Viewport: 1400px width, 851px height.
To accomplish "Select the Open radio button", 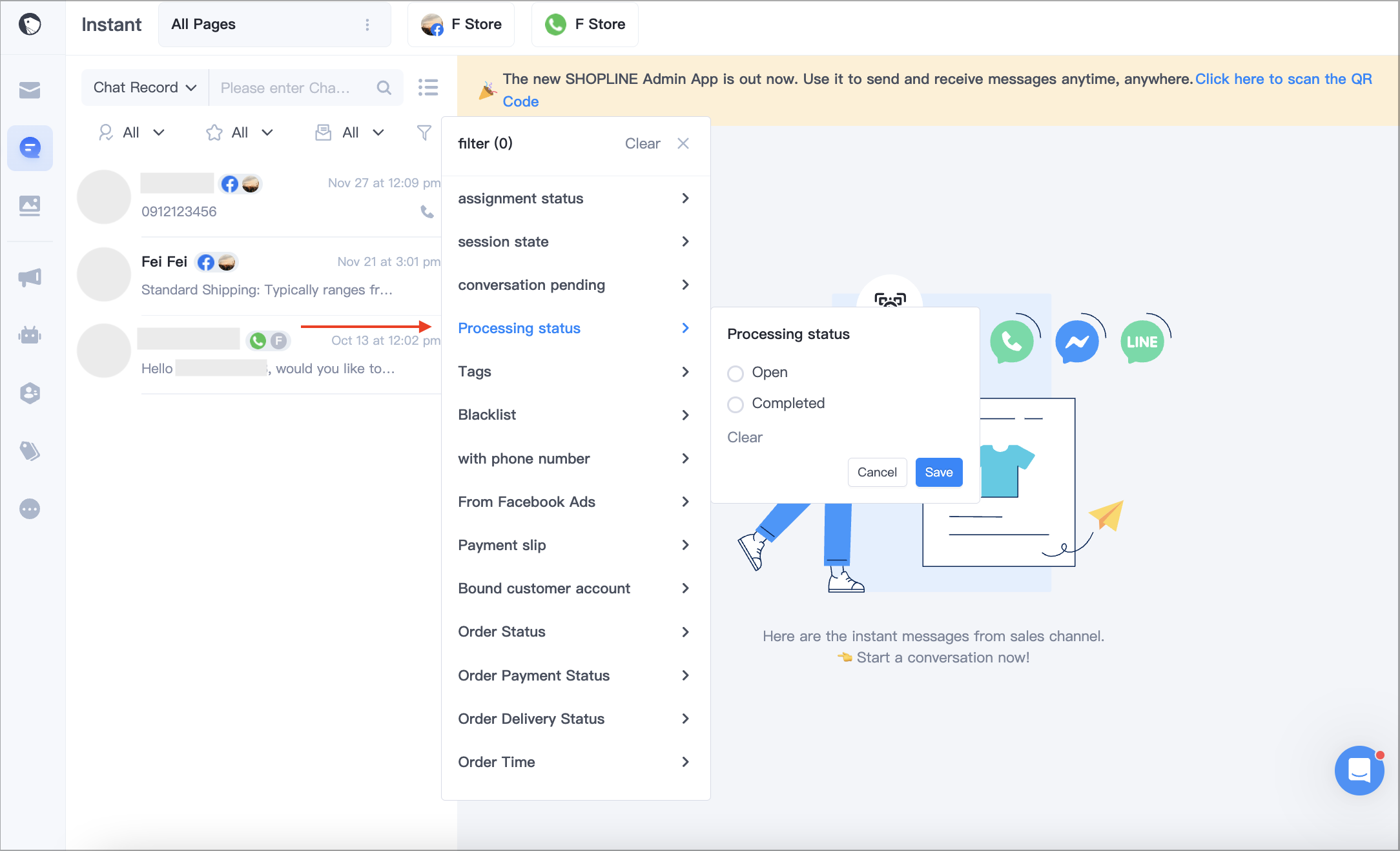I will point(736,373).
